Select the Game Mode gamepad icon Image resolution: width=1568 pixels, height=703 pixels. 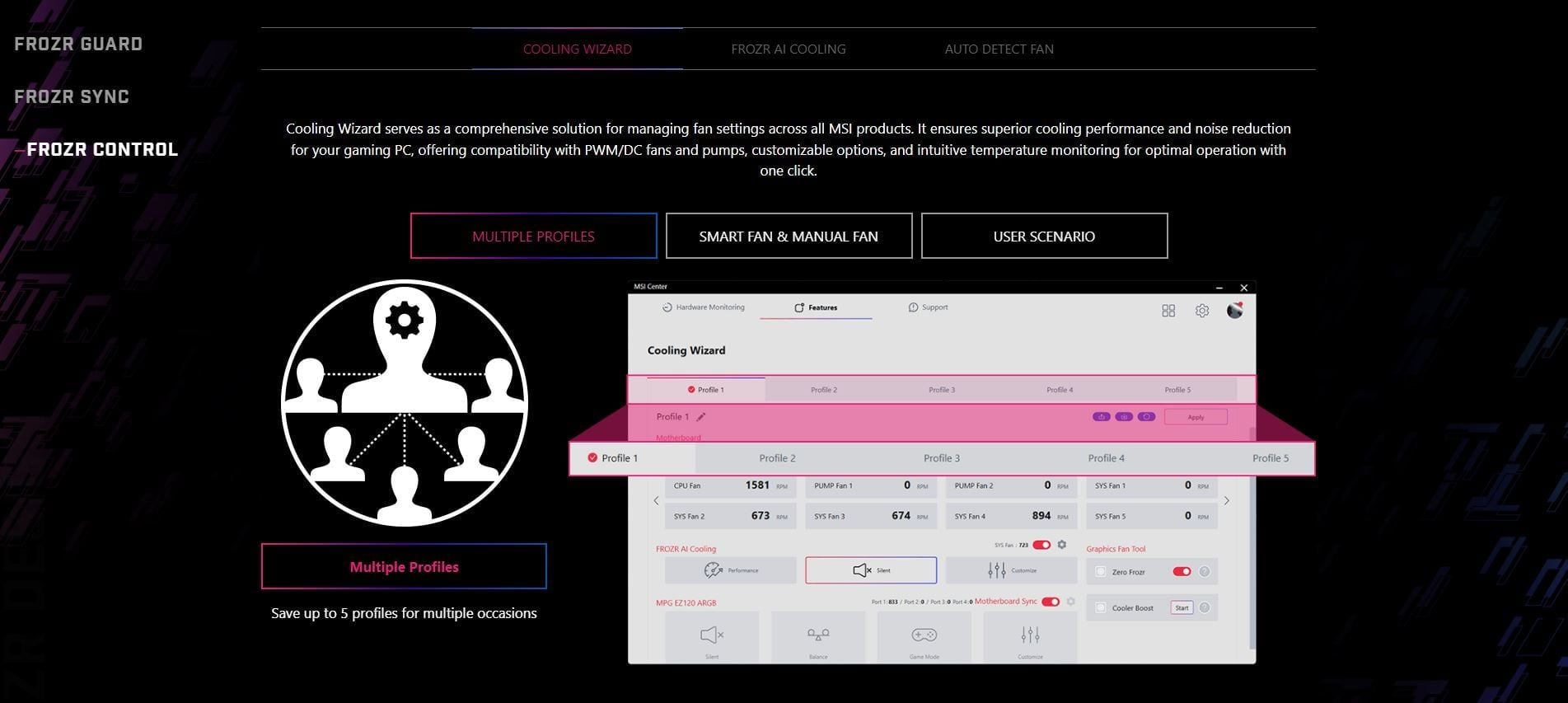click(924, 635)
